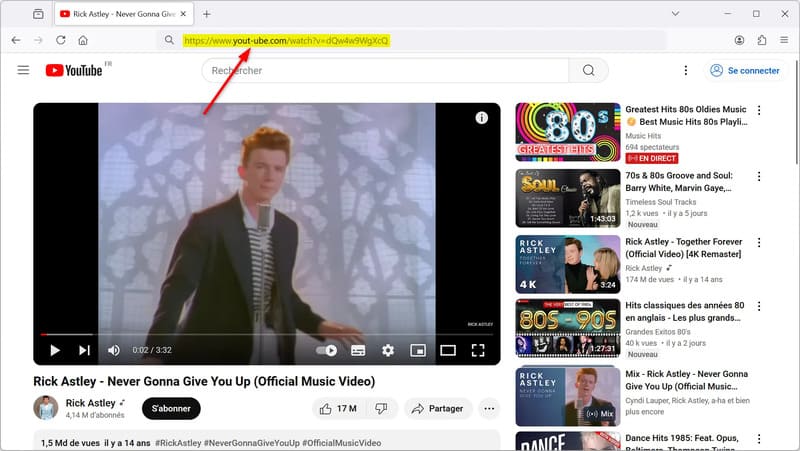Open video settings gear
Viewport: 800px width, 451px height.
click(x=388, y=350)
